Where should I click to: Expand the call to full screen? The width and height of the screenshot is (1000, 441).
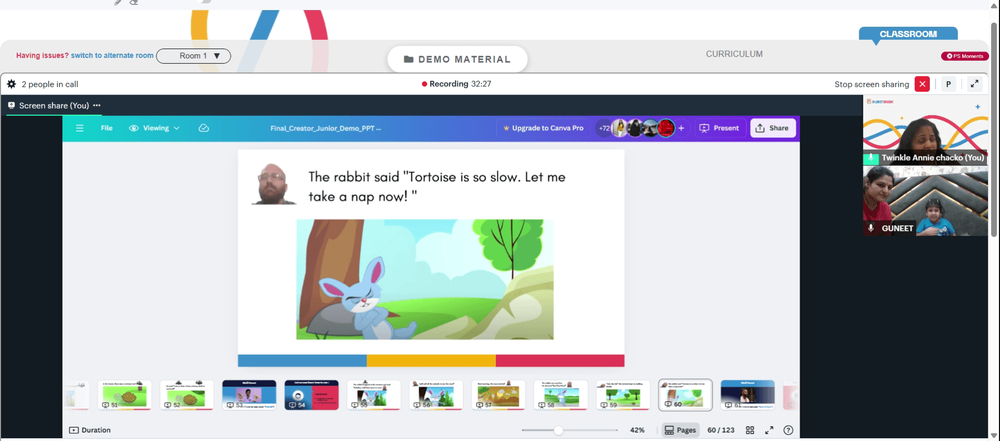(974, 84)
